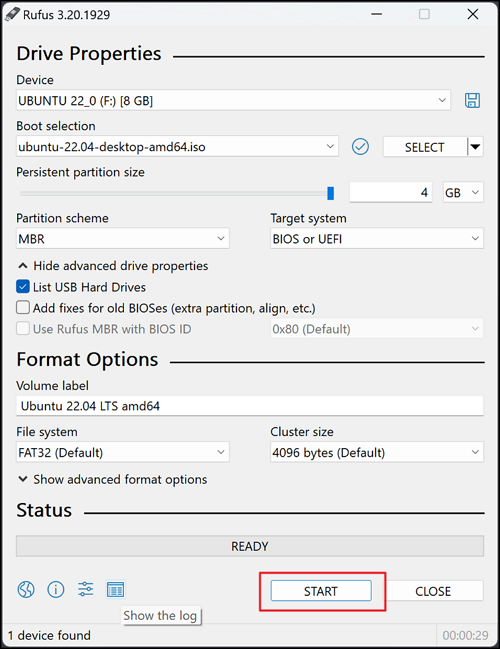Open application settings sliders icon
500x649 pixels.
[86, 589]
